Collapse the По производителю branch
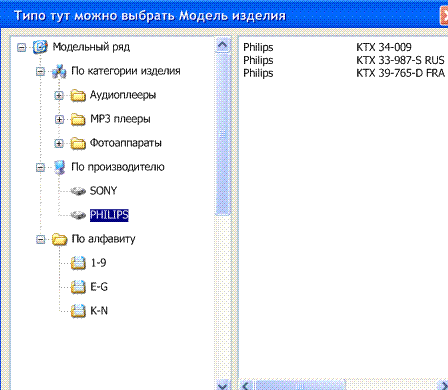 click(40, 167)
